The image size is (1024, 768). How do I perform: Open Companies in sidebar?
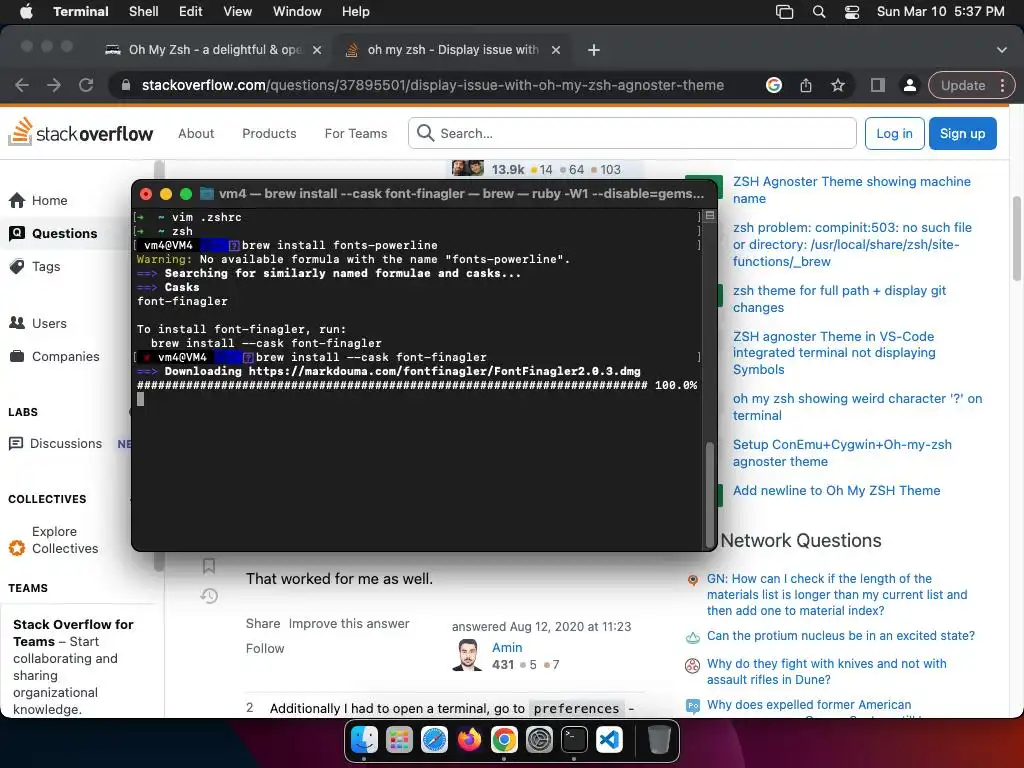tap(54, 357)
